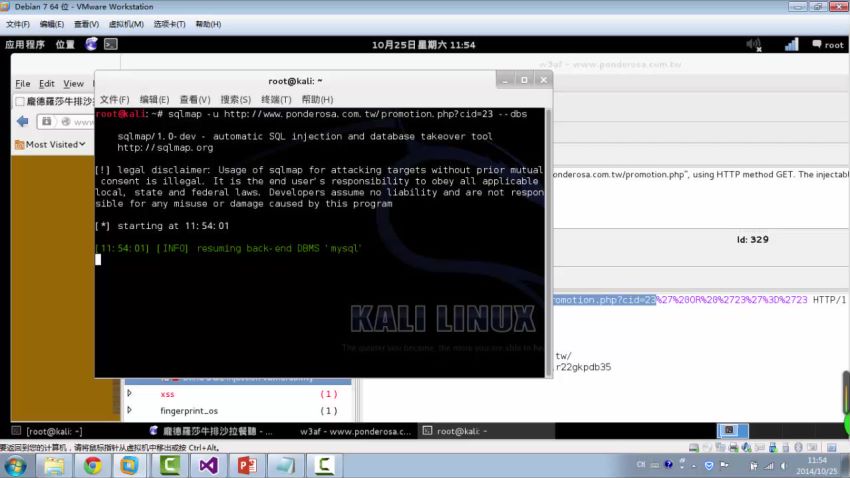
Task: Open Google Chrome from Windows taskbar
Action: [93, 466]
